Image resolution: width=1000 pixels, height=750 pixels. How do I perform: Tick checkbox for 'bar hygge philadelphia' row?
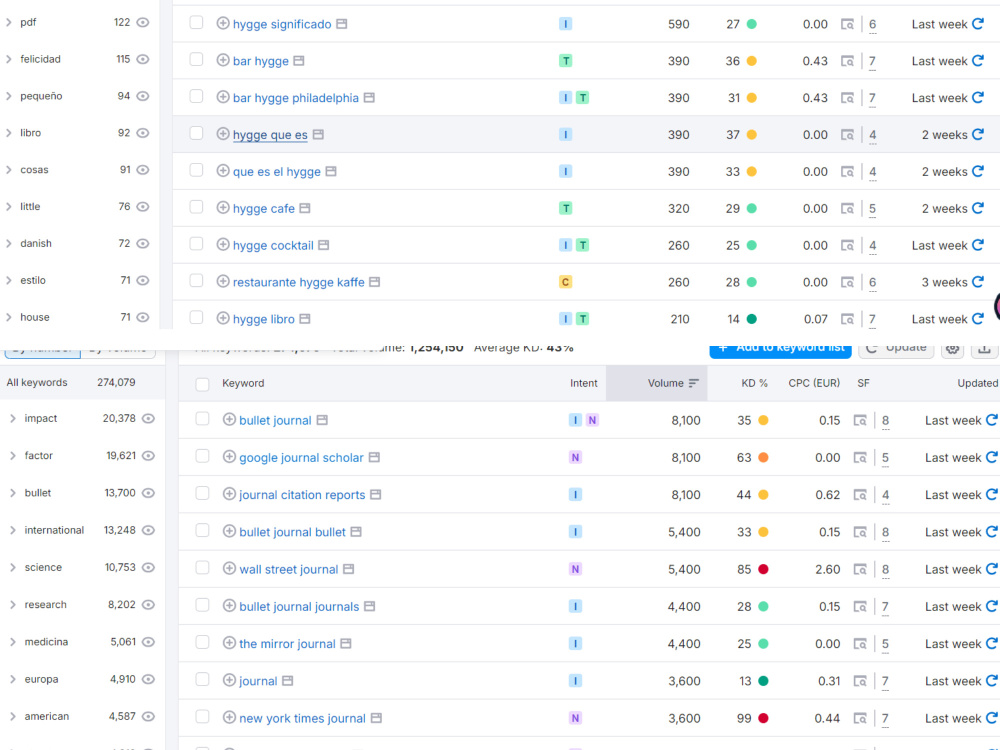click(196, 96)
